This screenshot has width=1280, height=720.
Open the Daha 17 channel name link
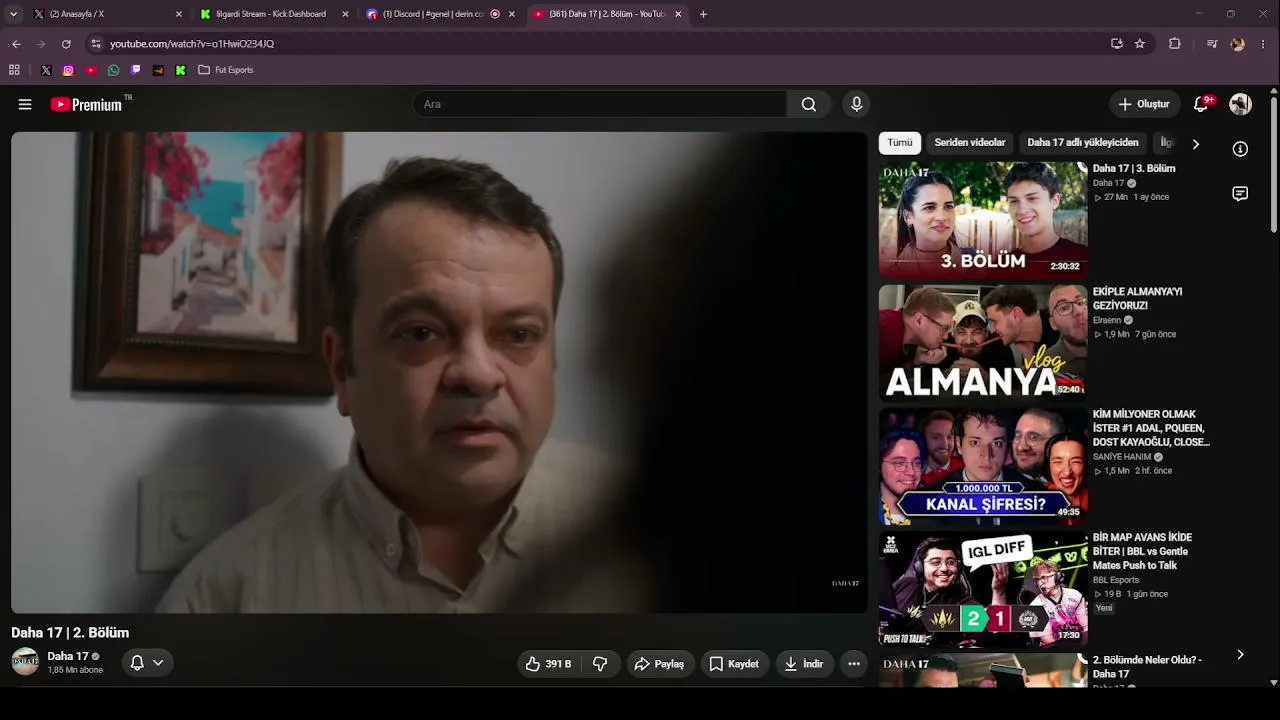tap(68, 656)
